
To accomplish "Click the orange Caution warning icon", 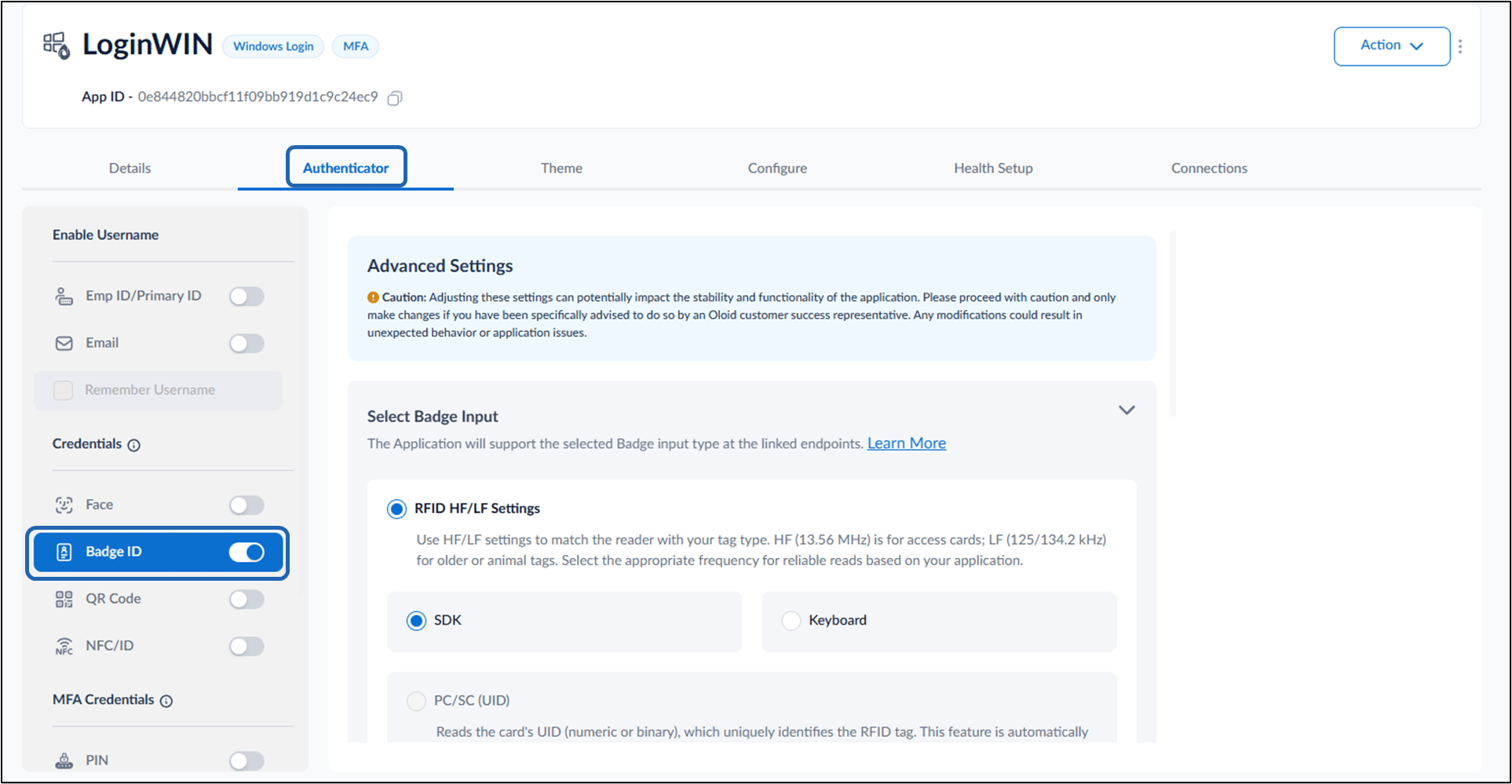I will [373, 297].
